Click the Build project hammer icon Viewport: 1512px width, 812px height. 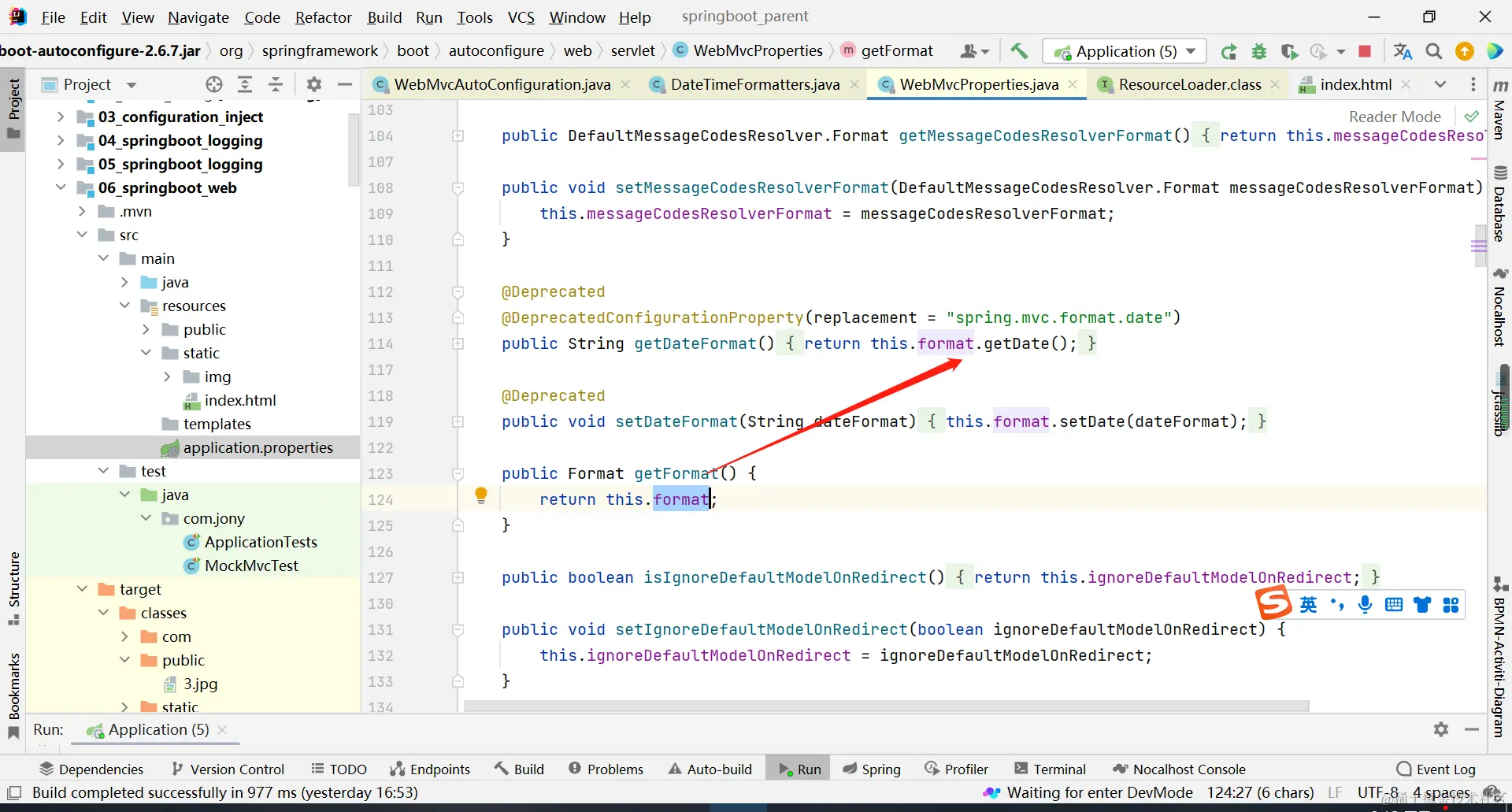(x=1019, y=51)
